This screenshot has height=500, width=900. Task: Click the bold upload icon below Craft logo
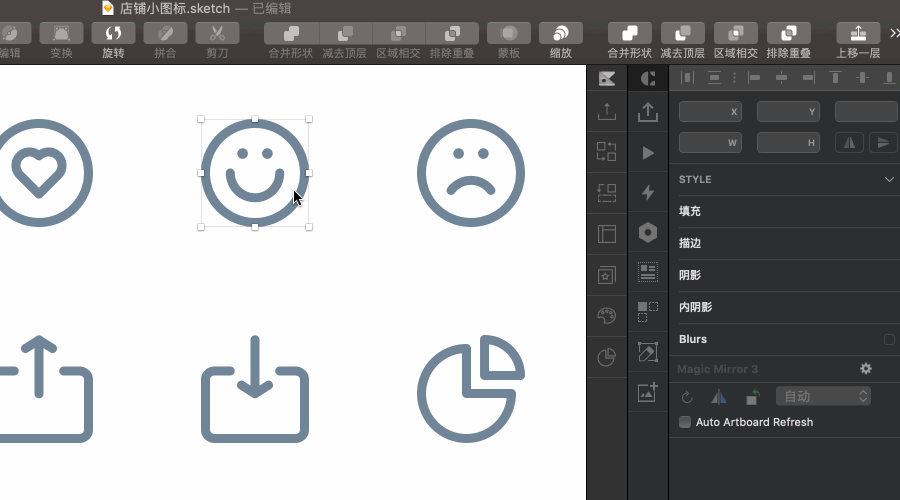tap(648, 112)
